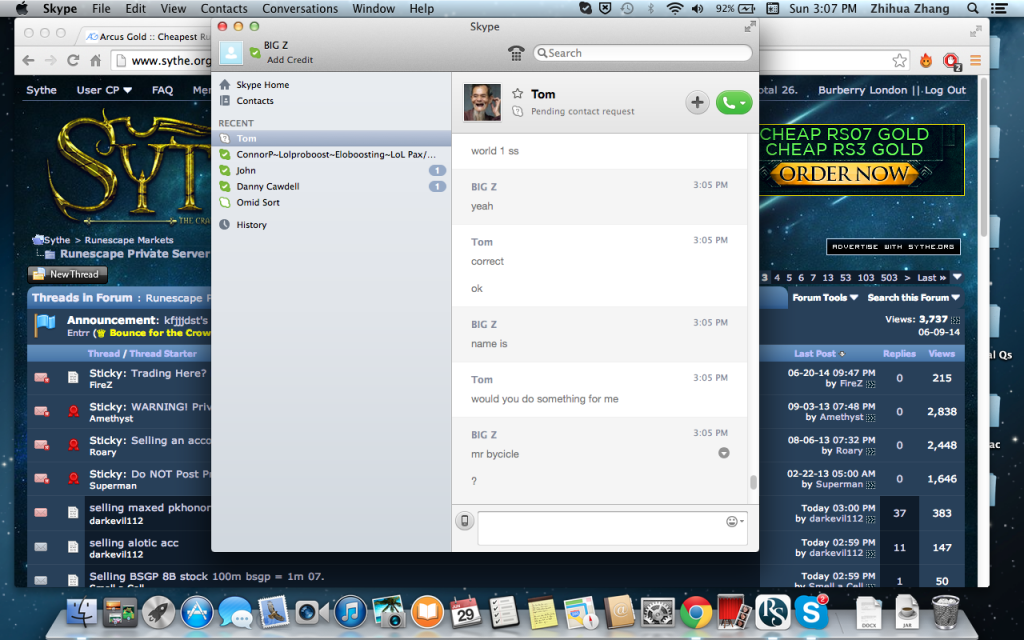Open Skype Home in the sidebar

coord(263,85)
